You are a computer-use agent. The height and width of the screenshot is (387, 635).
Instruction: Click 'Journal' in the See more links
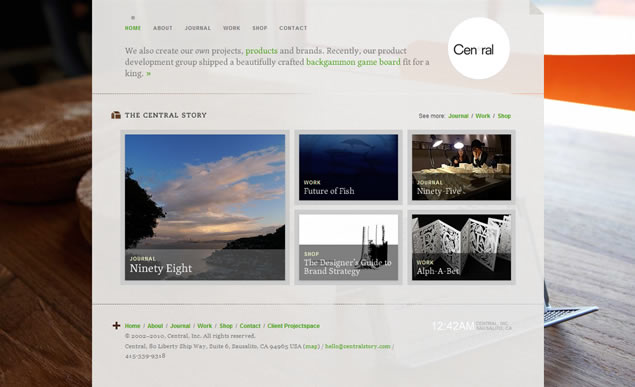pos(458,116)
